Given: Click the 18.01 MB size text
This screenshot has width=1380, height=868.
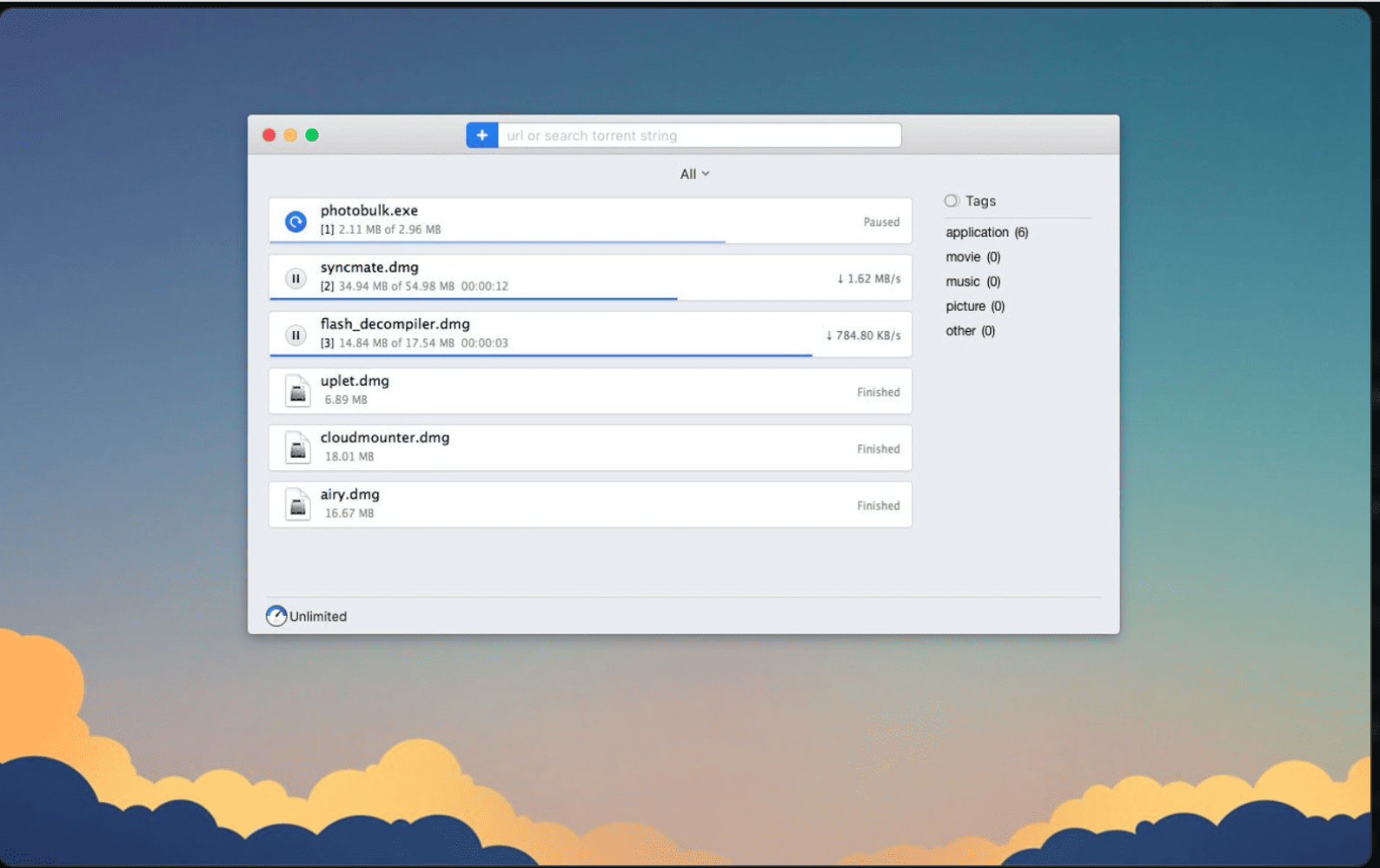Looking at the screenshot, I should point(349,456).
